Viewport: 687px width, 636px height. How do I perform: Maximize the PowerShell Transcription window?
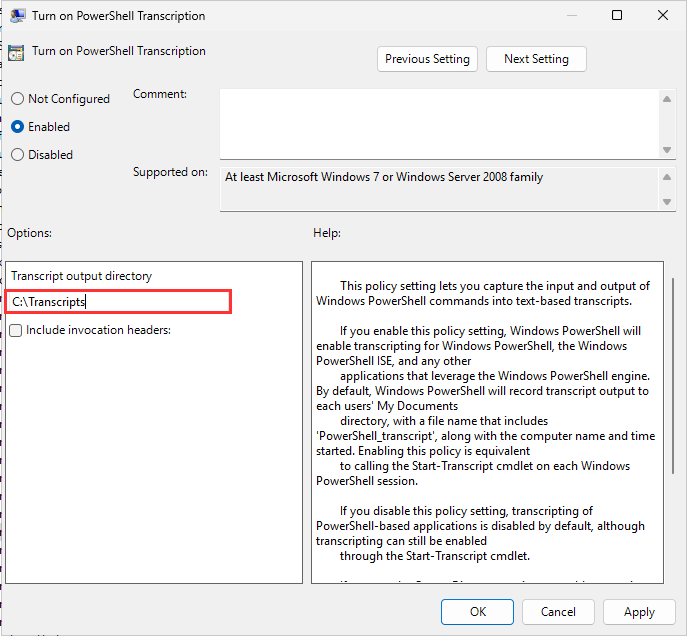click(x=617, y=16)
